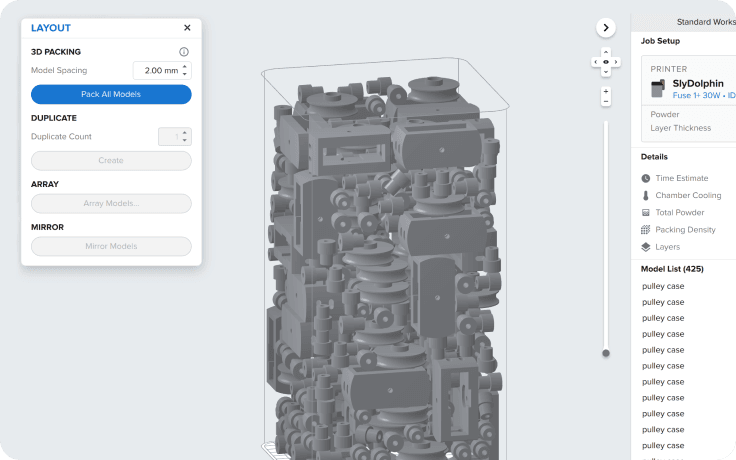Click the Create duplicate button
This screenshot has height=460, width=736.
(x=111, y=161)
